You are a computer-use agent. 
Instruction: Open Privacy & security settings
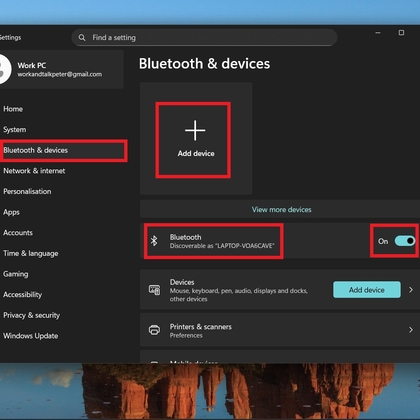tap(32, 315)
